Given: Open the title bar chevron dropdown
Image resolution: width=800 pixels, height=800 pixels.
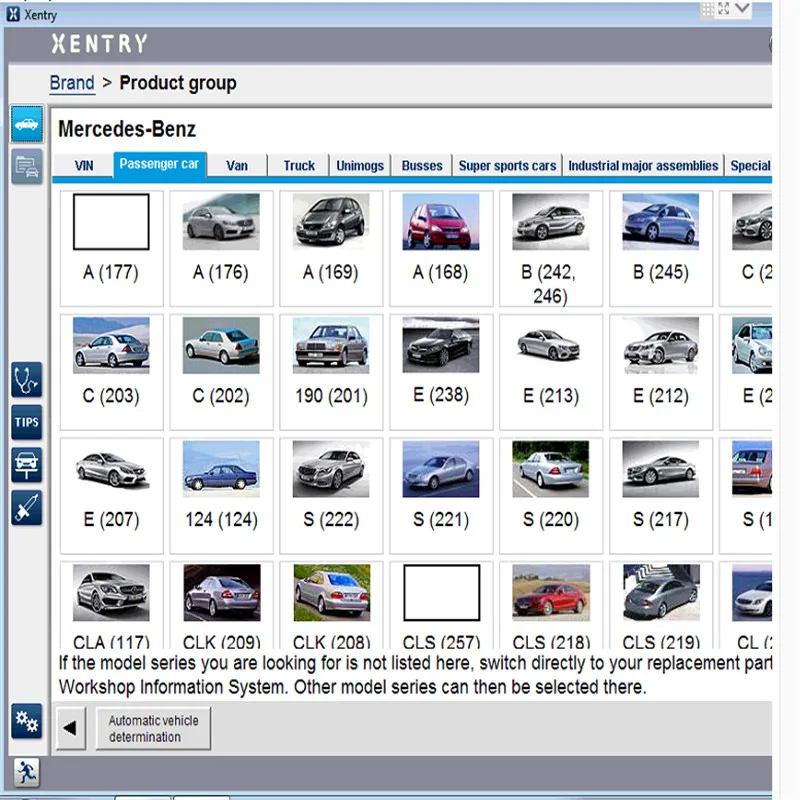Looking at the screenshot, I should pos(742,9).
